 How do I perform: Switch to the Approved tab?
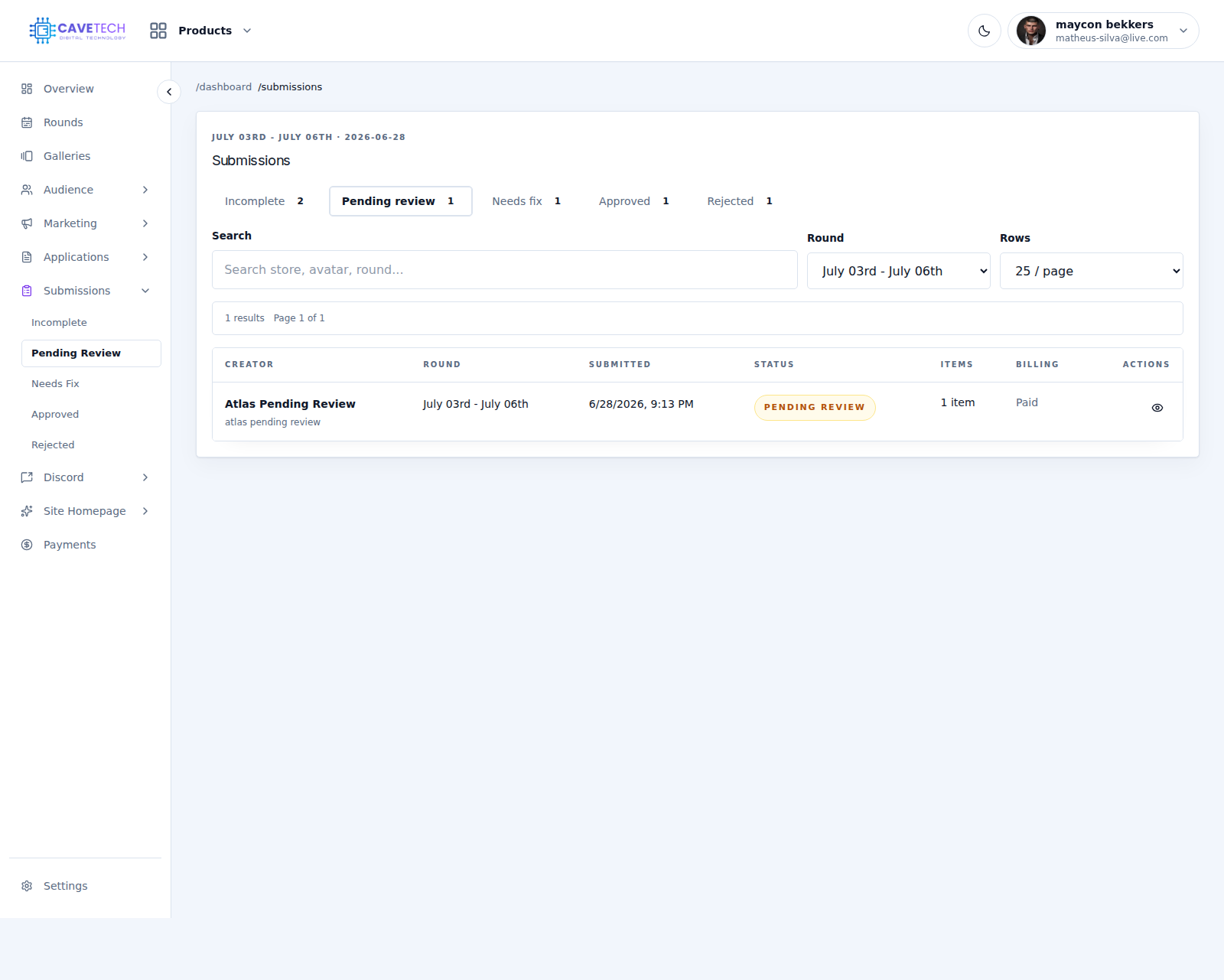click(633, 201)
